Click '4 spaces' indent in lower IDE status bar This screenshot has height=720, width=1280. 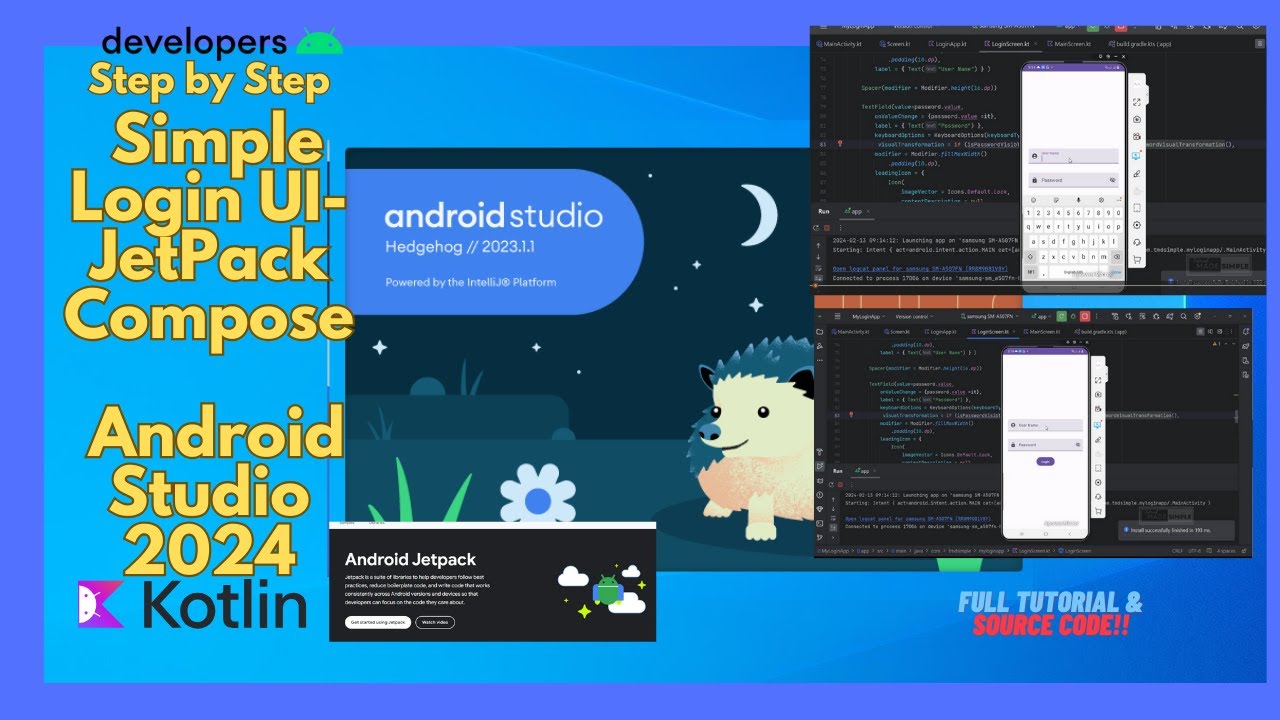click(1226, 551)
